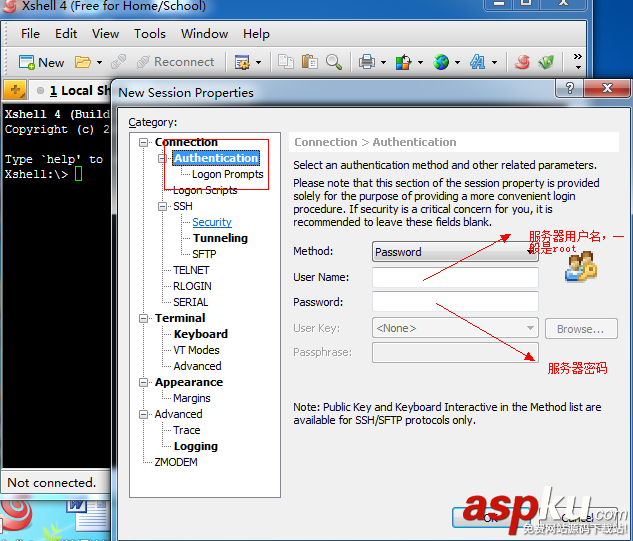Click the Not connected status bar text
Viewport: 633px width, 541px height.
(52, 482)
